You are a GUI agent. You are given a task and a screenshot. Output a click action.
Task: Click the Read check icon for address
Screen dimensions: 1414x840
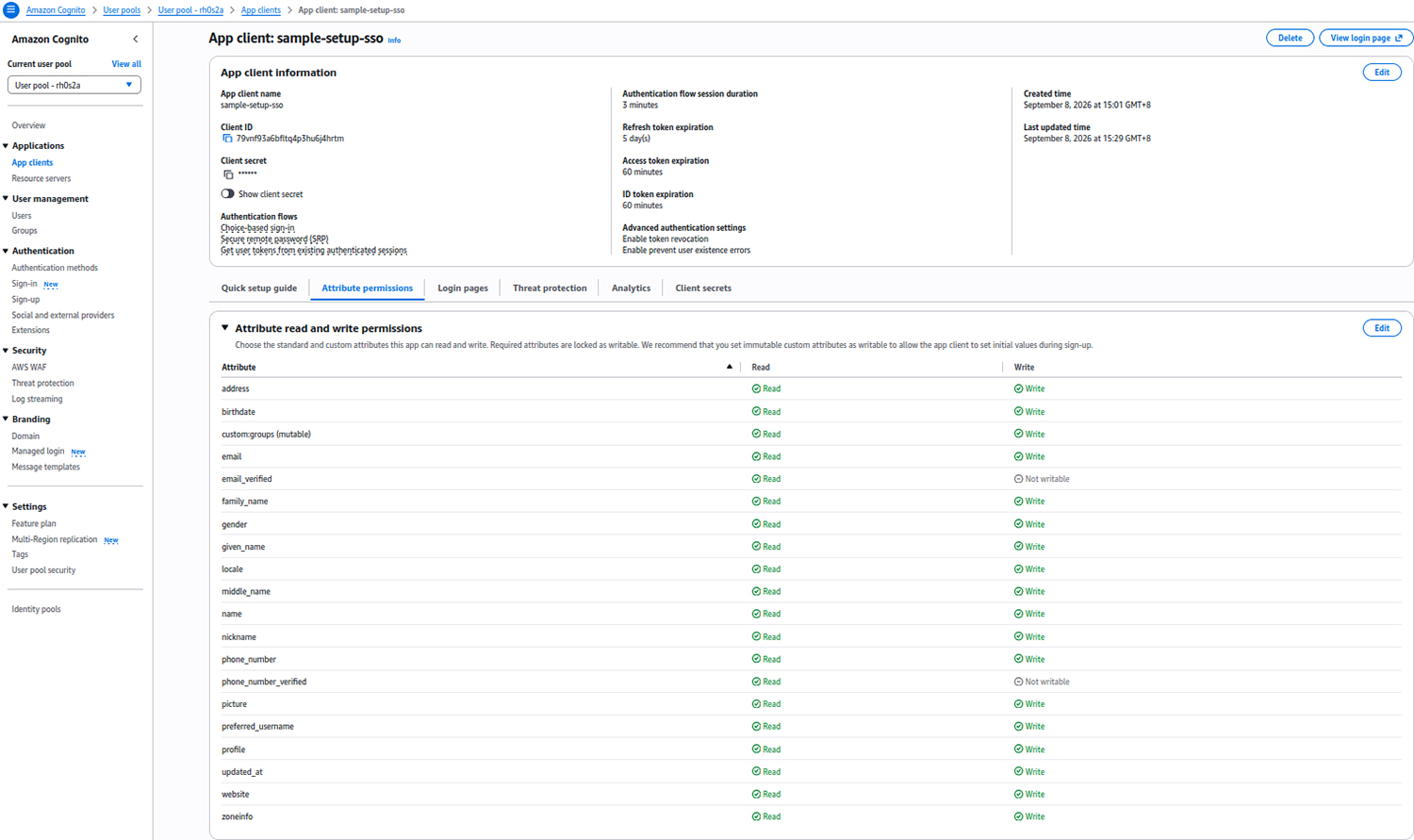click(x=756, y=388)
